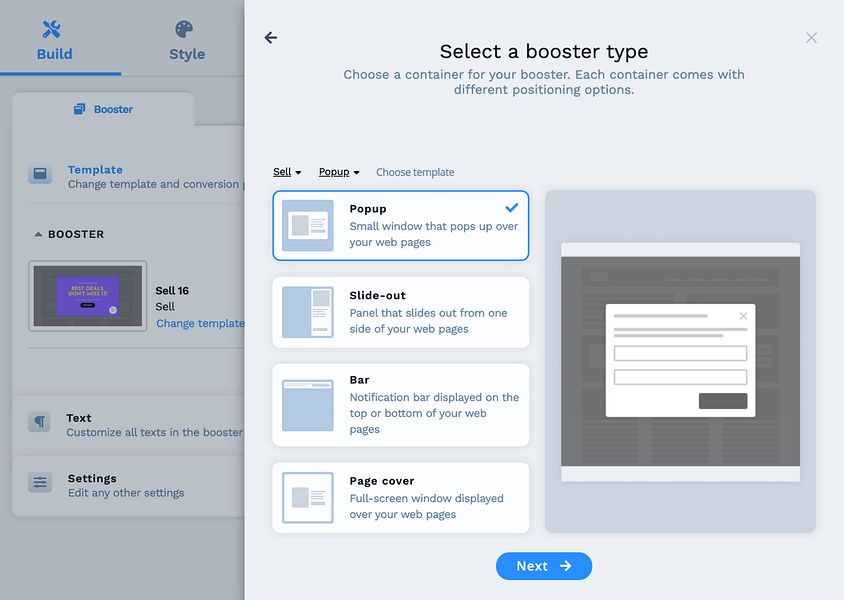Image resolution: width=844 pixels, height=600 pixels.
Task: Click 'Full-screen window displayed' description
Action: pos(427,506)
